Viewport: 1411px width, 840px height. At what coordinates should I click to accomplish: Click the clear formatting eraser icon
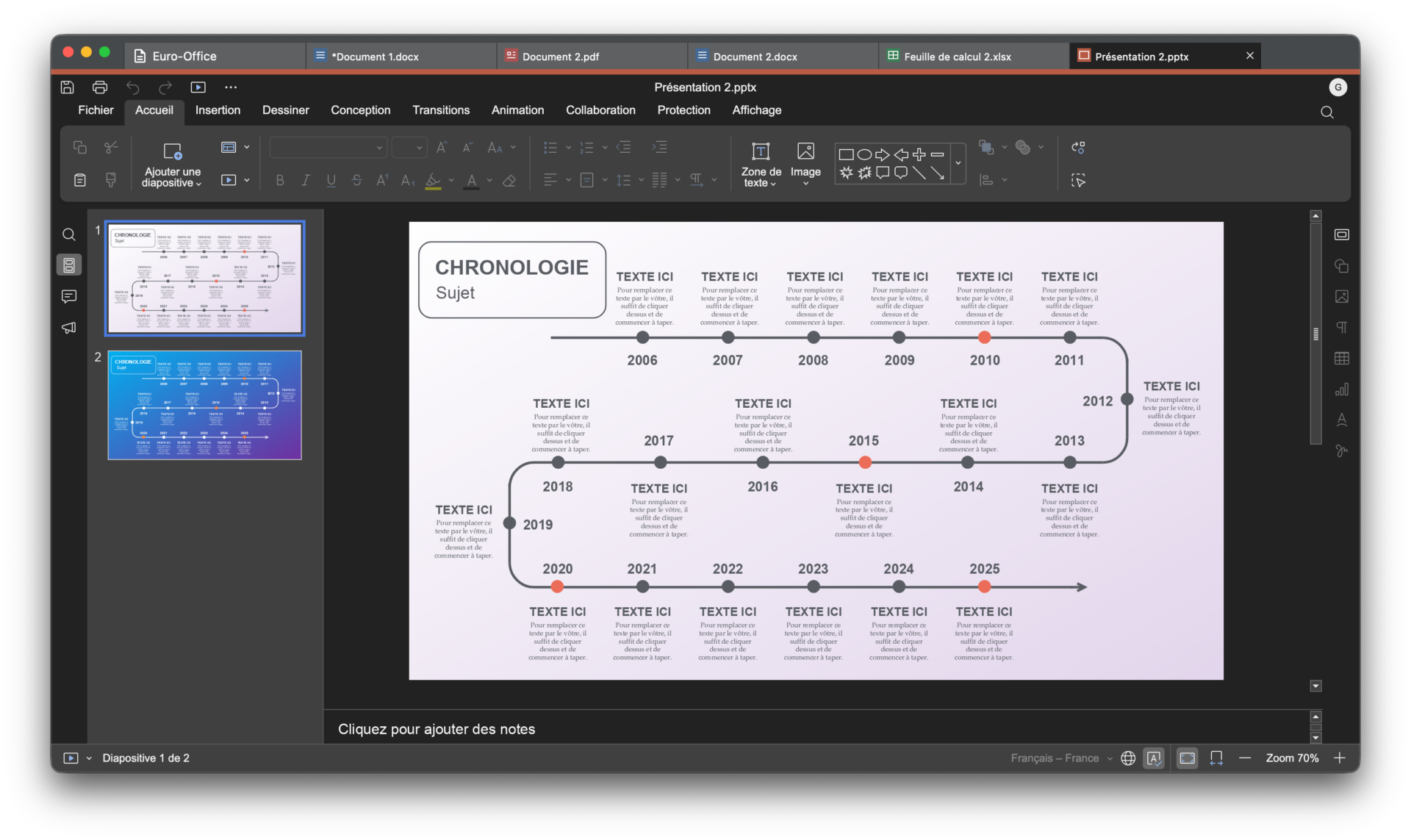coord(509,181)
